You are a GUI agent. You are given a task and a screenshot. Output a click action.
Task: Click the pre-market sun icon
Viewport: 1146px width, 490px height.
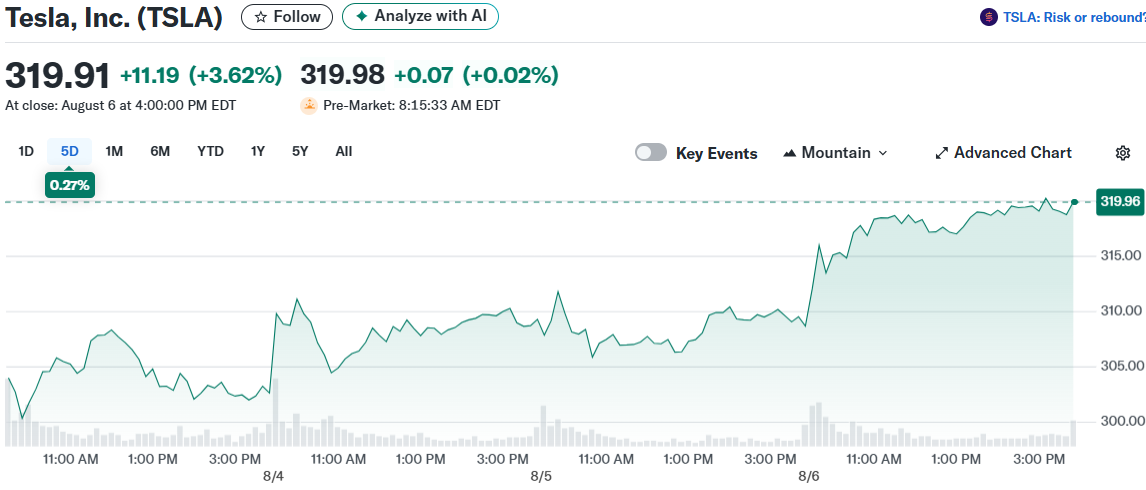click(x=309, y=105)
